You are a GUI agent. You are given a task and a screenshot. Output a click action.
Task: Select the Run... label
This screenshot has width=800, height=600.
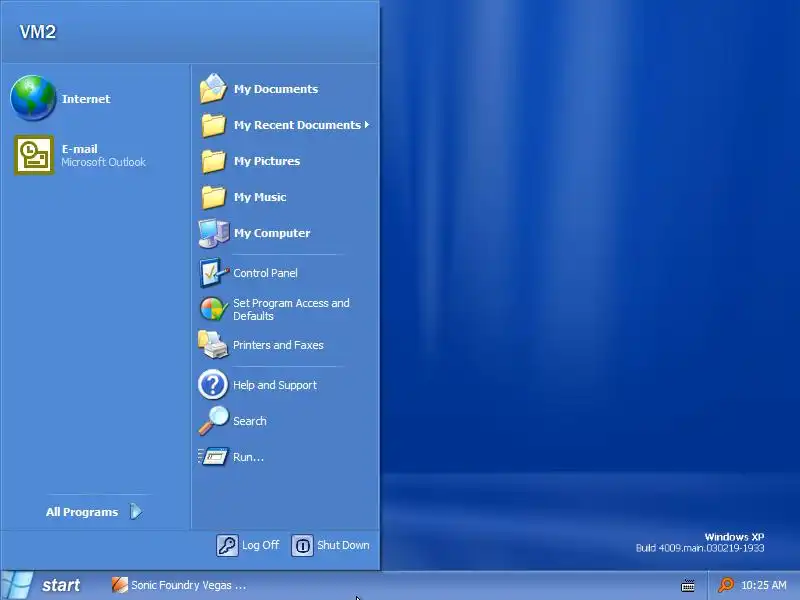click(x=248, y=457)
